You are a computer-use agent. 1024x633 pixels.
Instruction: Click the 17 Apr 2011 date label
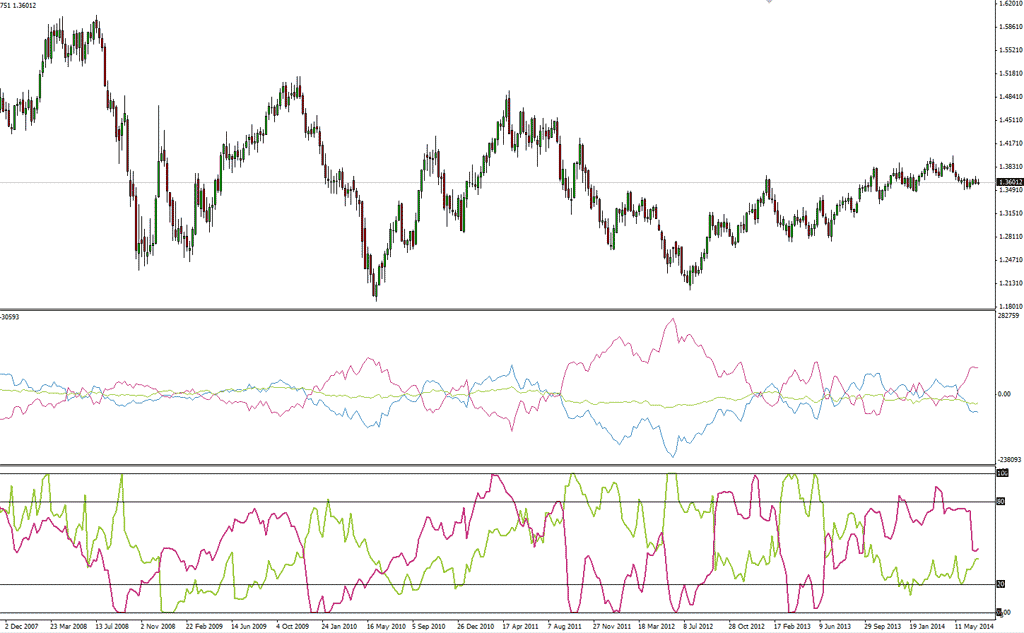(x=520, y=626)
